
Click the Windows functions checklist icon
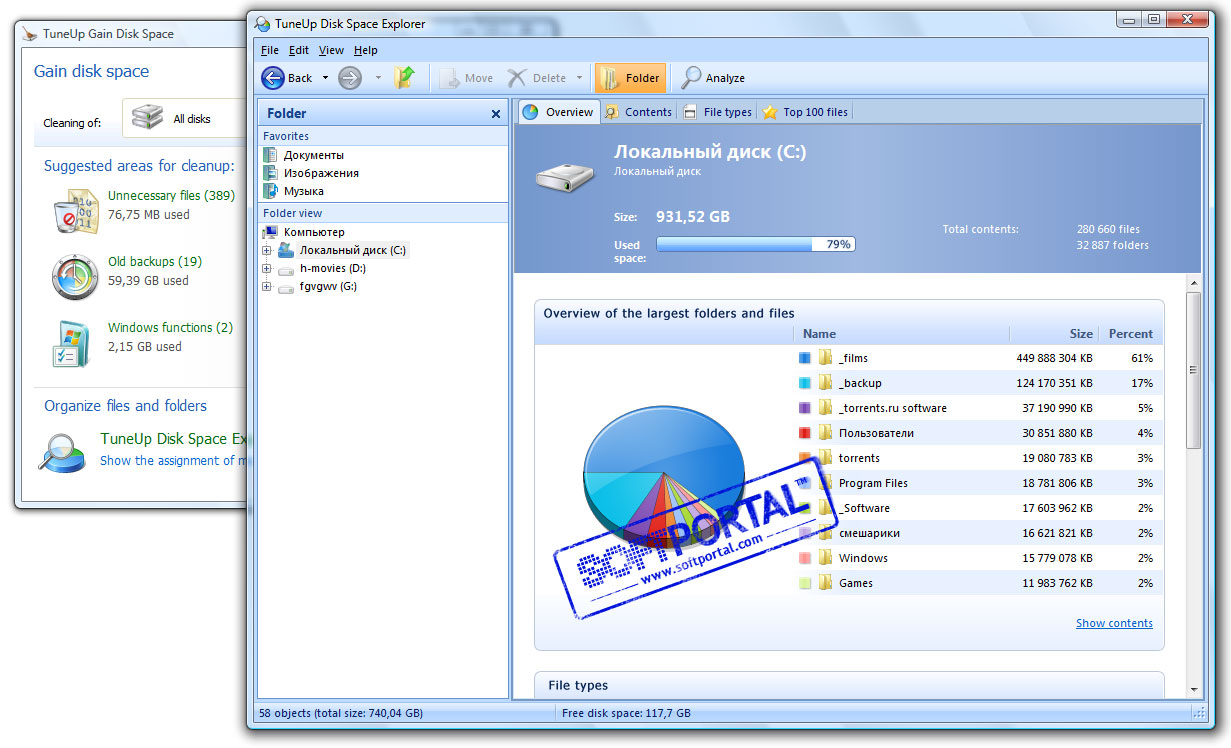pos(72,343)
